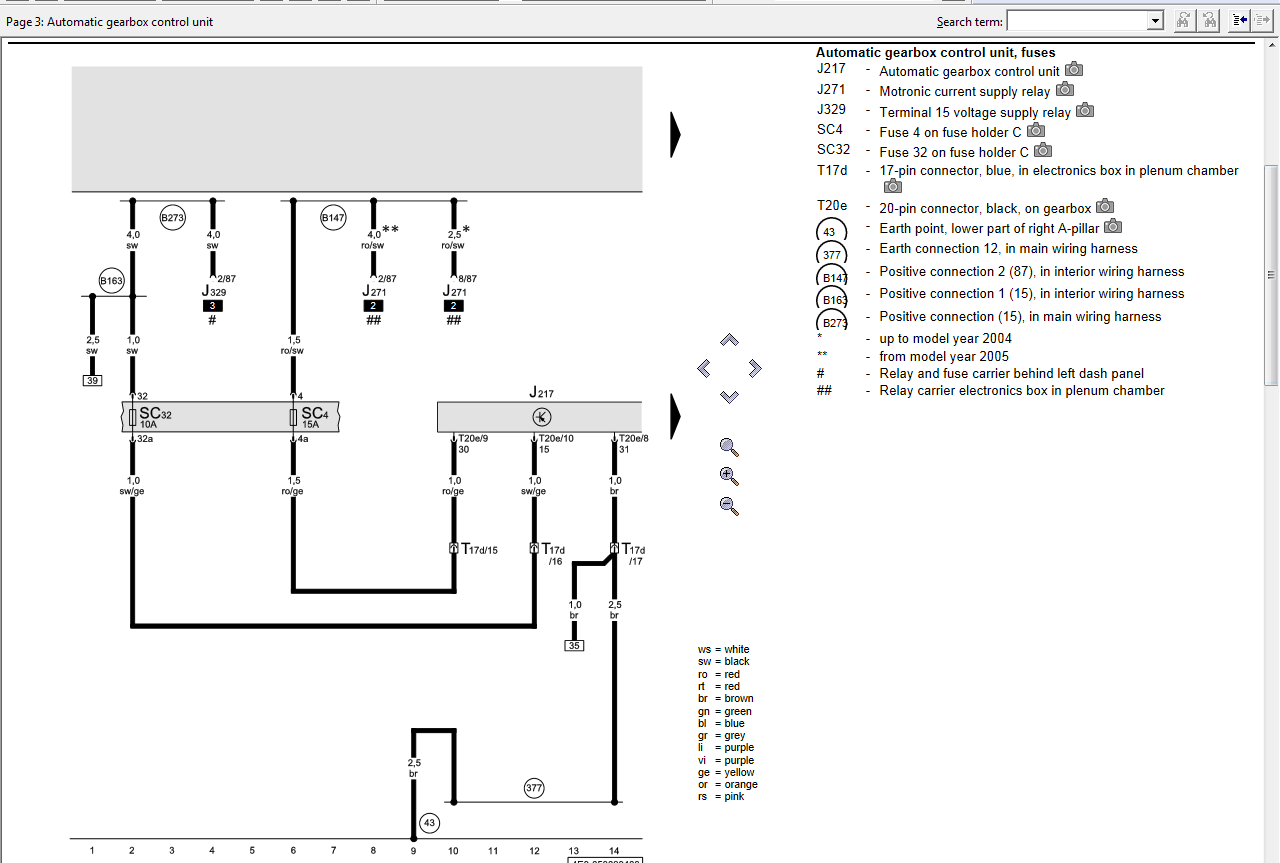The width and height of the screenshot is (1280, 863).
Task: Click 'Relay carrier electronics box in plenum chamber'
Action: coord(1022,391)
